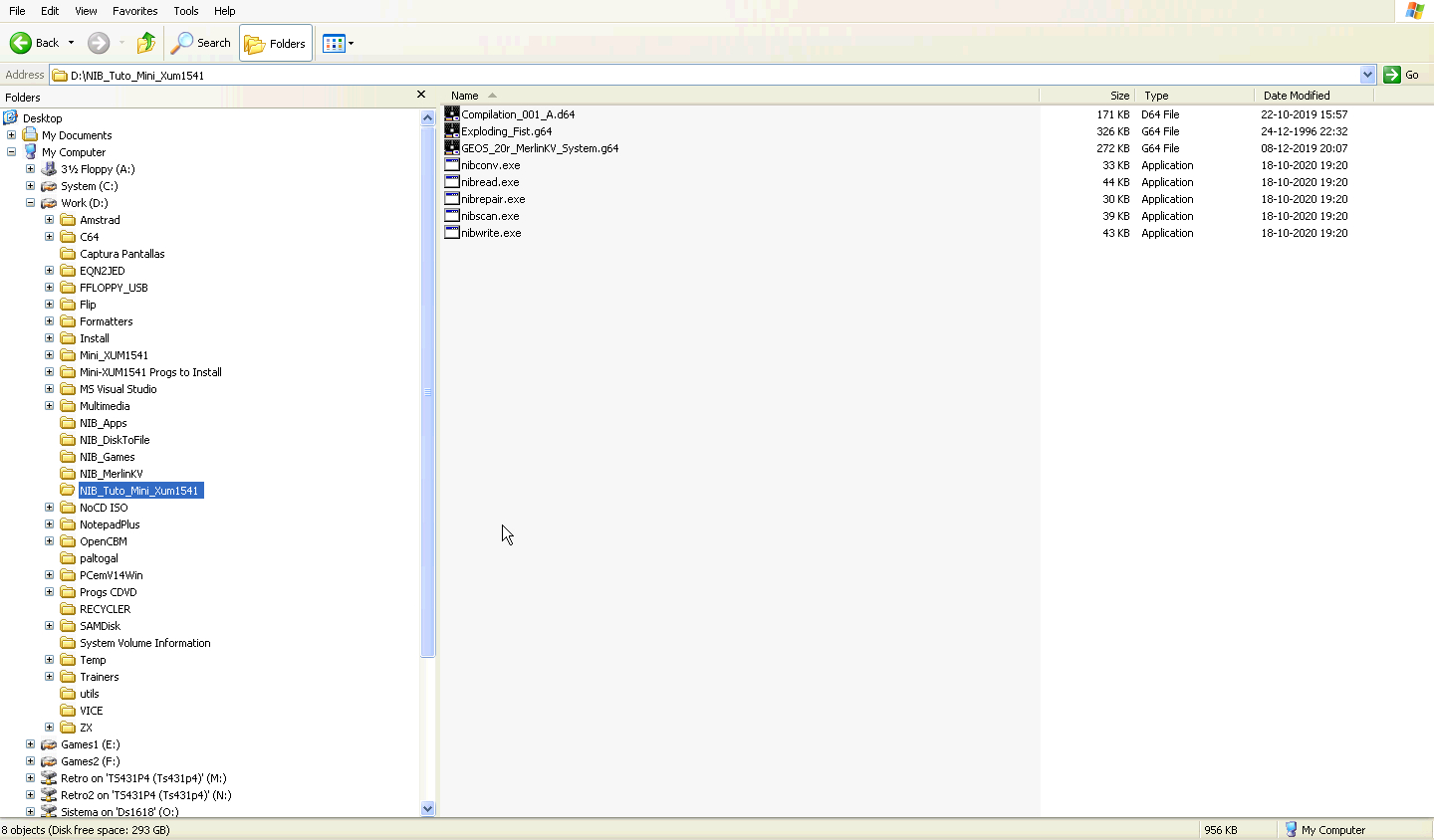Screen dimensions: 1434x840
Task: Toggle the Folders pane button
Action: point(276,43)
